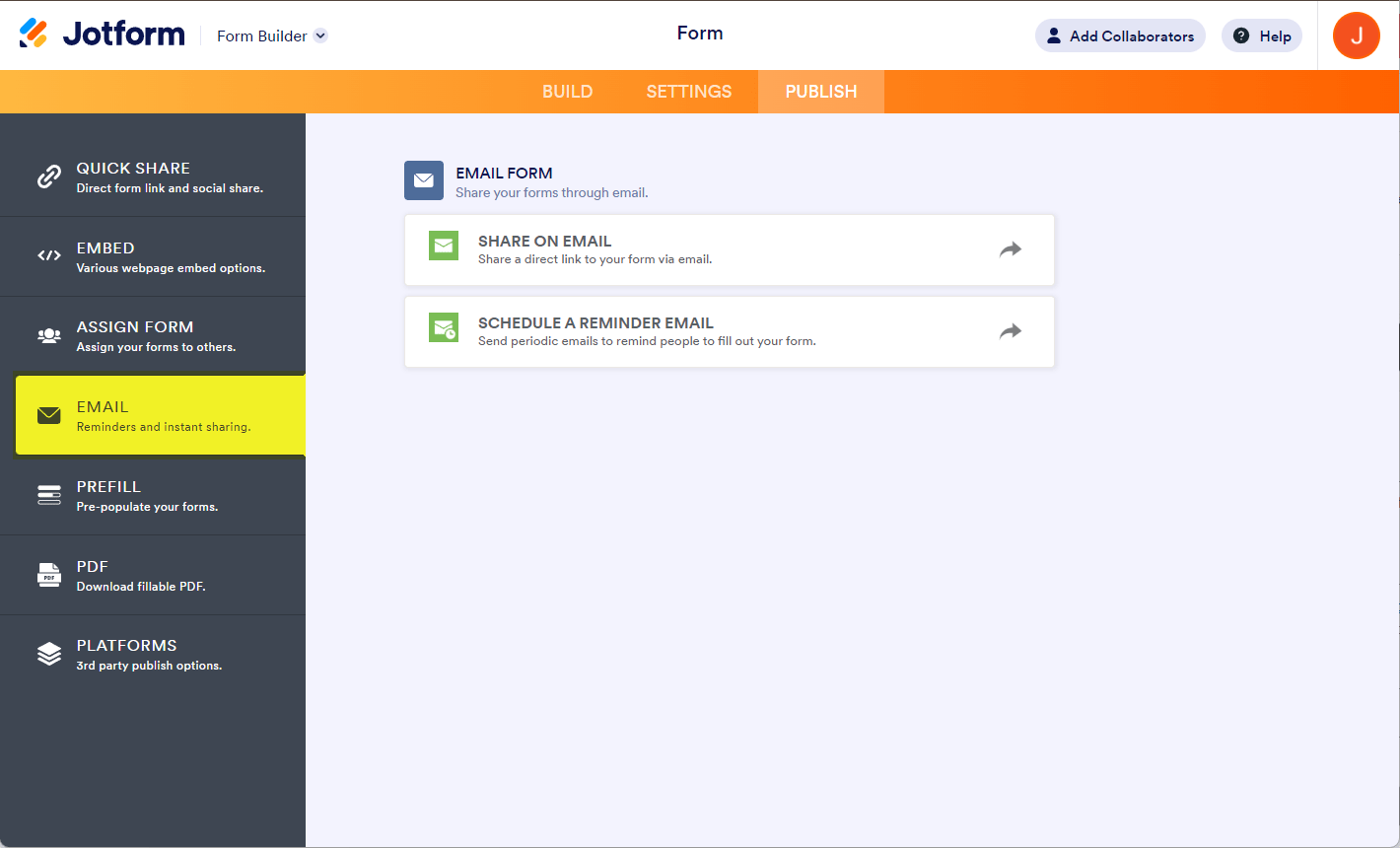Click the PDF document icon
Viewport: 1400px width, 848px height.
(x=49, y=575)
